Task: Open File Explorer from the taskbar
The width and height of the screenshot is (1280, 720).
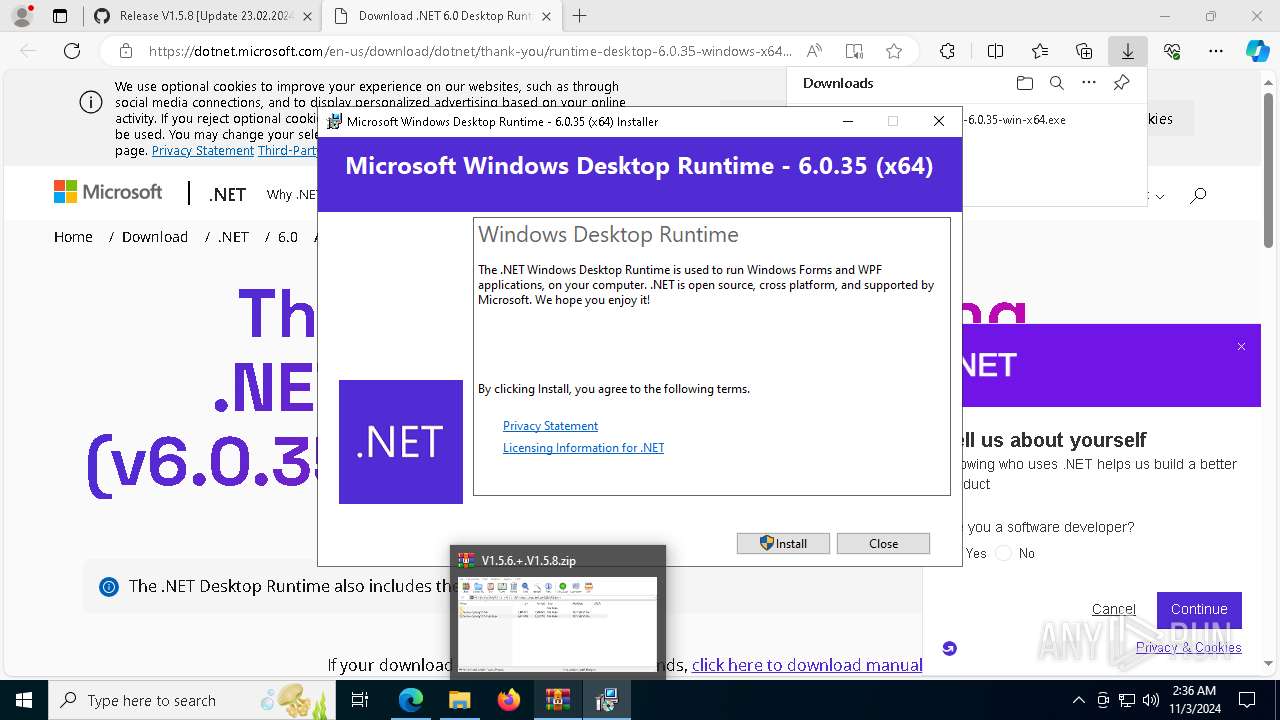Action: tap(459, 700)
